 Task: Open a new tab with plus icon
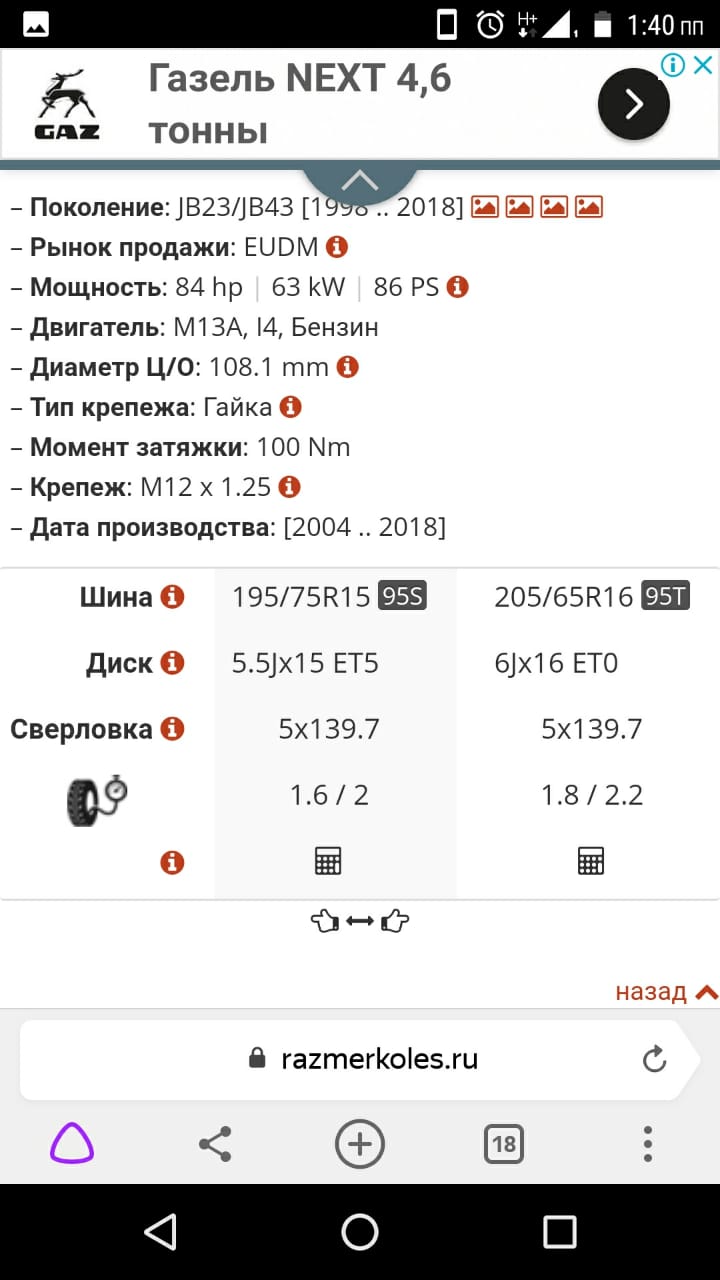(x=359, y=1143)
